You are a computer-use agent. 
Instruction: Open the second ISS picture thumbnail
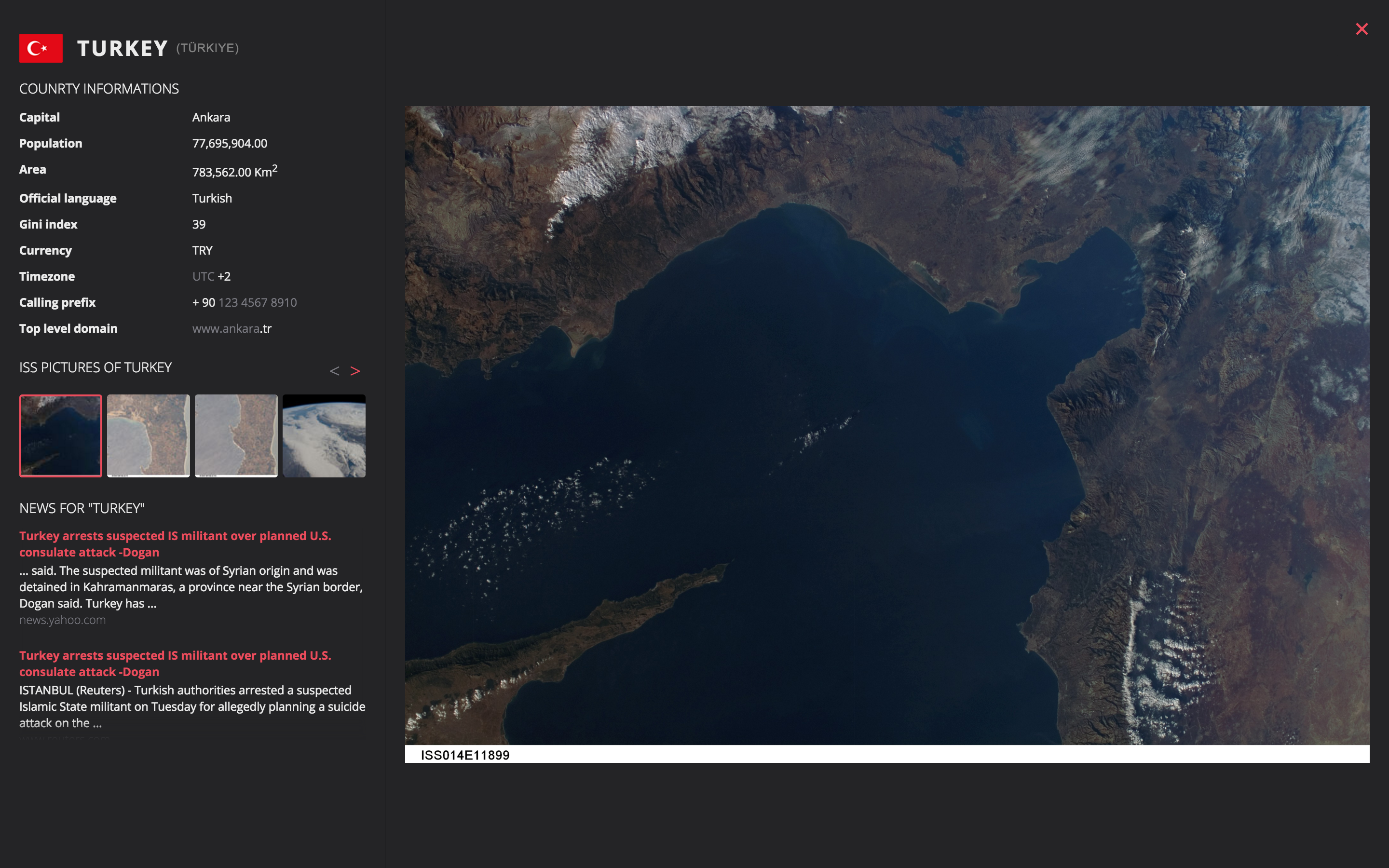(148, 436)
